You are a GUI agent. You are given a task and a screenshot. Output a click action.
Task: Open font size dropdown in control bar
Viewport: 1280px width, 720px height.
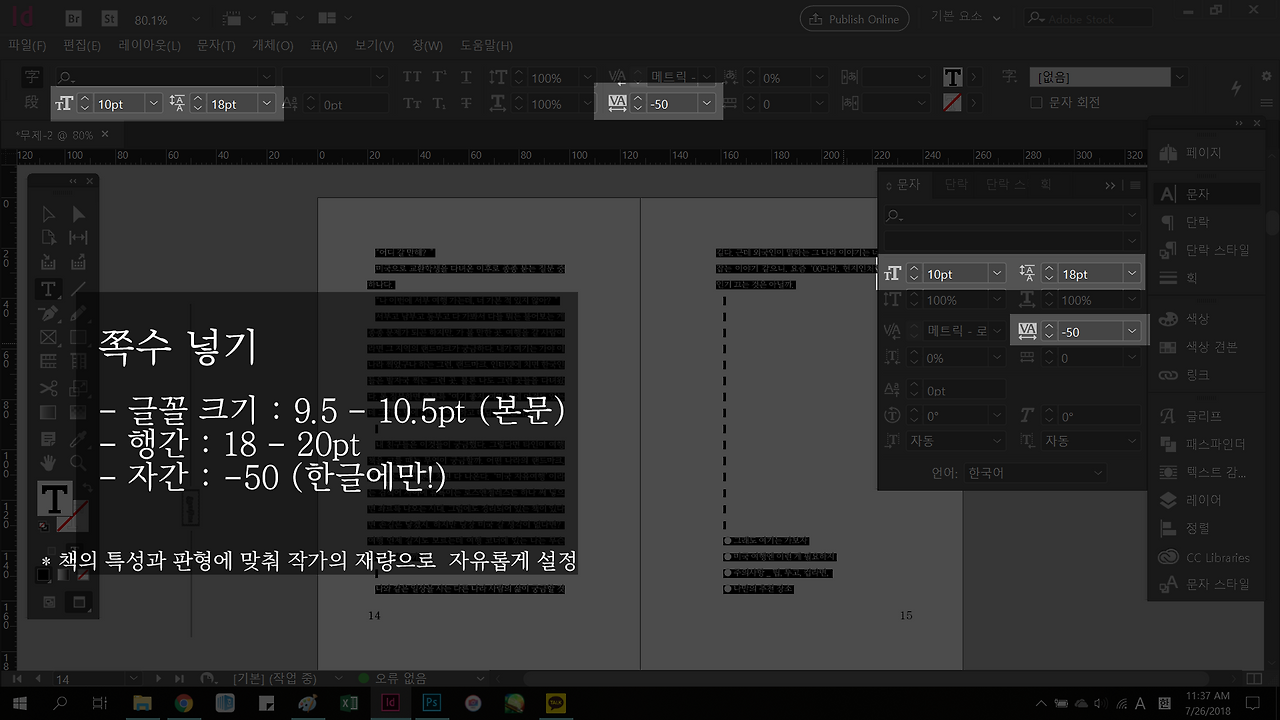153,103
